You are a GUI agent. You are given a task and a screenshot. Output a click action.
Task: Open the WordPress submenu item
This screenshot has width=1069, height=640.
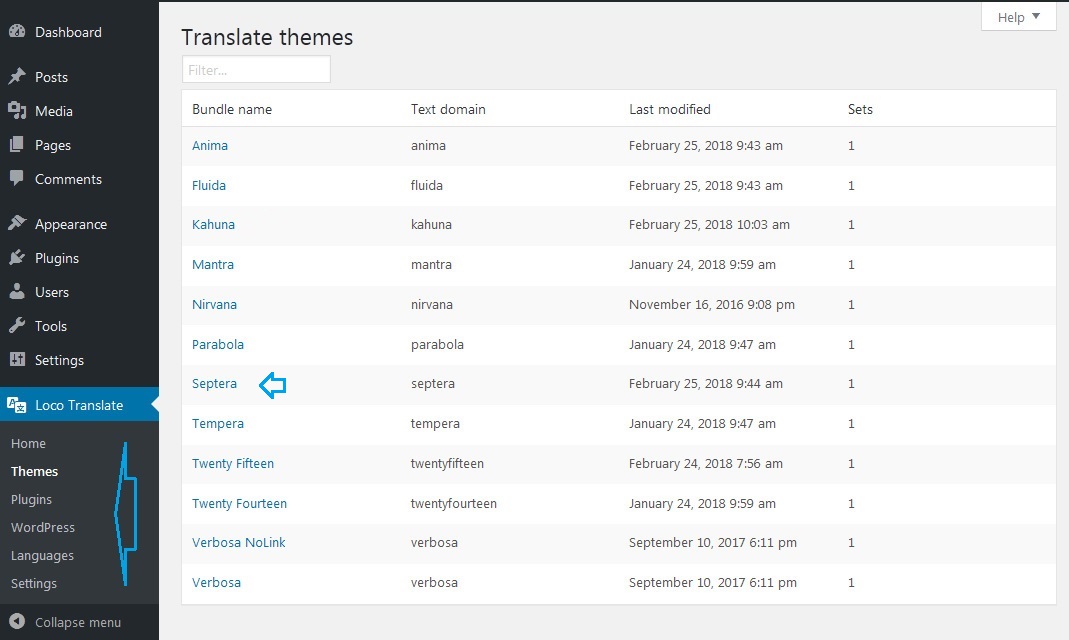point(43,528)
